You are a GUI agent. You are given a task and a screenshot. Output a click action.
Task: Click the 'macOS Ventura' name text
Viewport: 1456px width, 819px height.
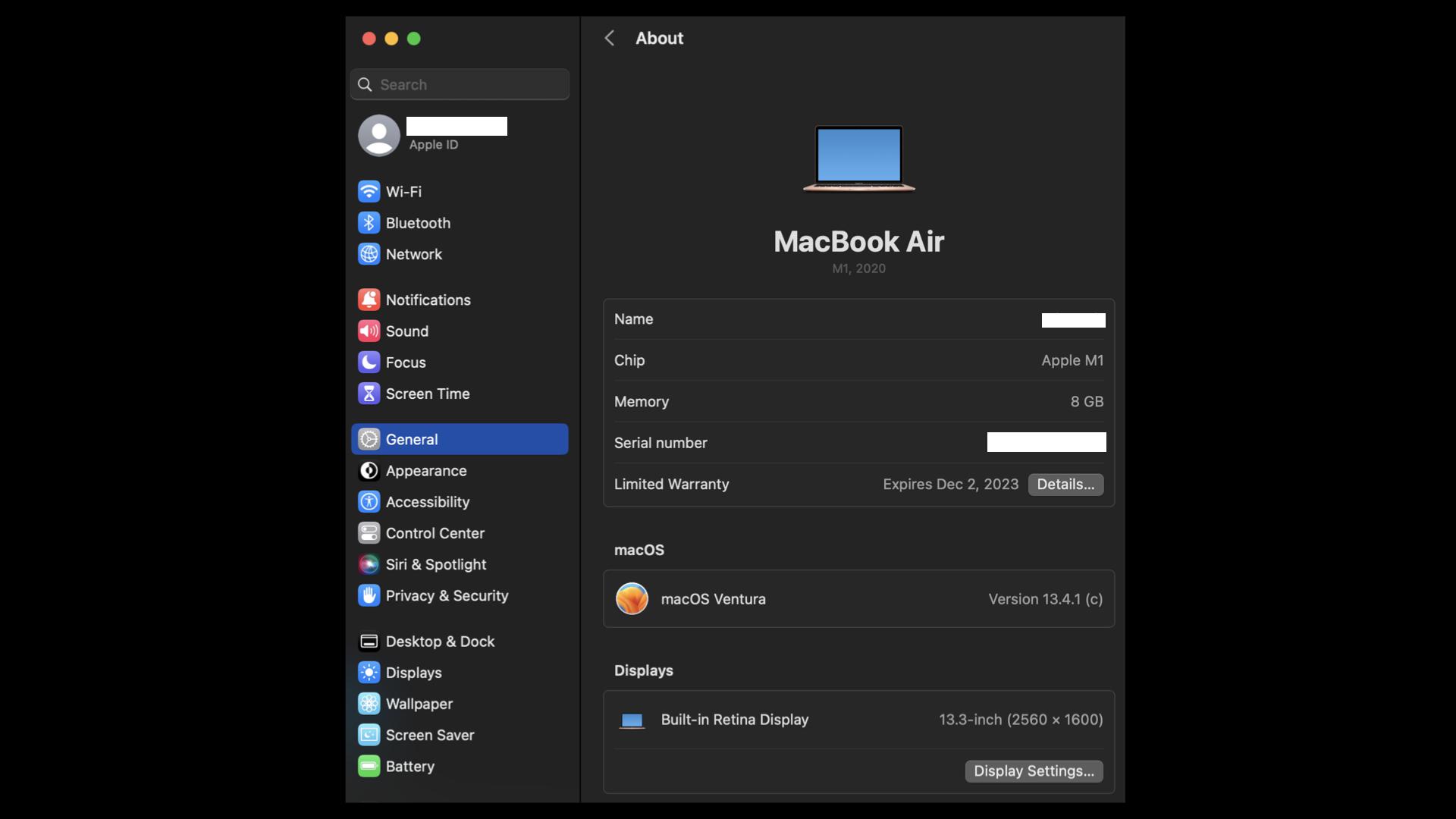713,598
